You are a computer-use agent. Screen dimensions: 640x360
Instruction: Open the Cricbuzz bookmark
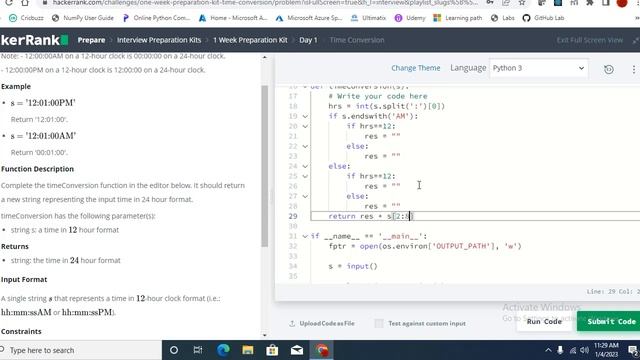27,18
